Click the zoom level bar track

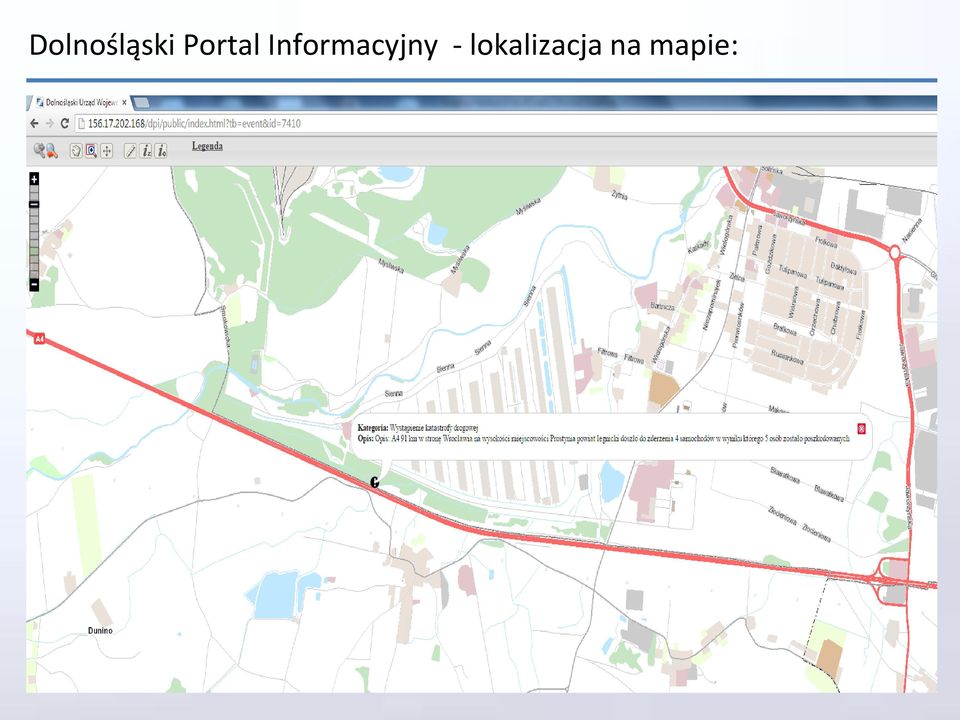[34, 231]
